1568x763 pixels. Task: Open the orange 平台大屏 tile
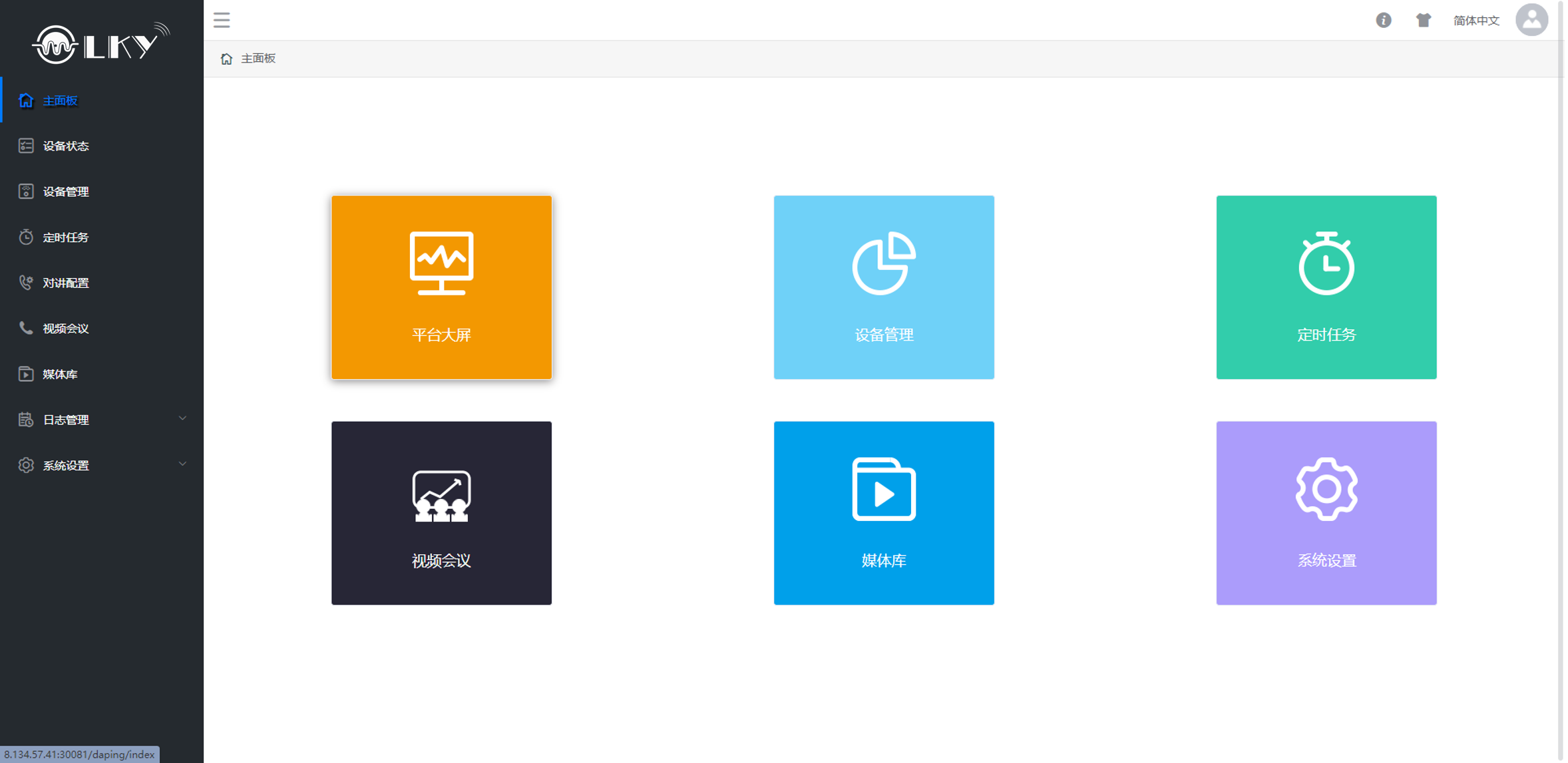coord(441,287)
